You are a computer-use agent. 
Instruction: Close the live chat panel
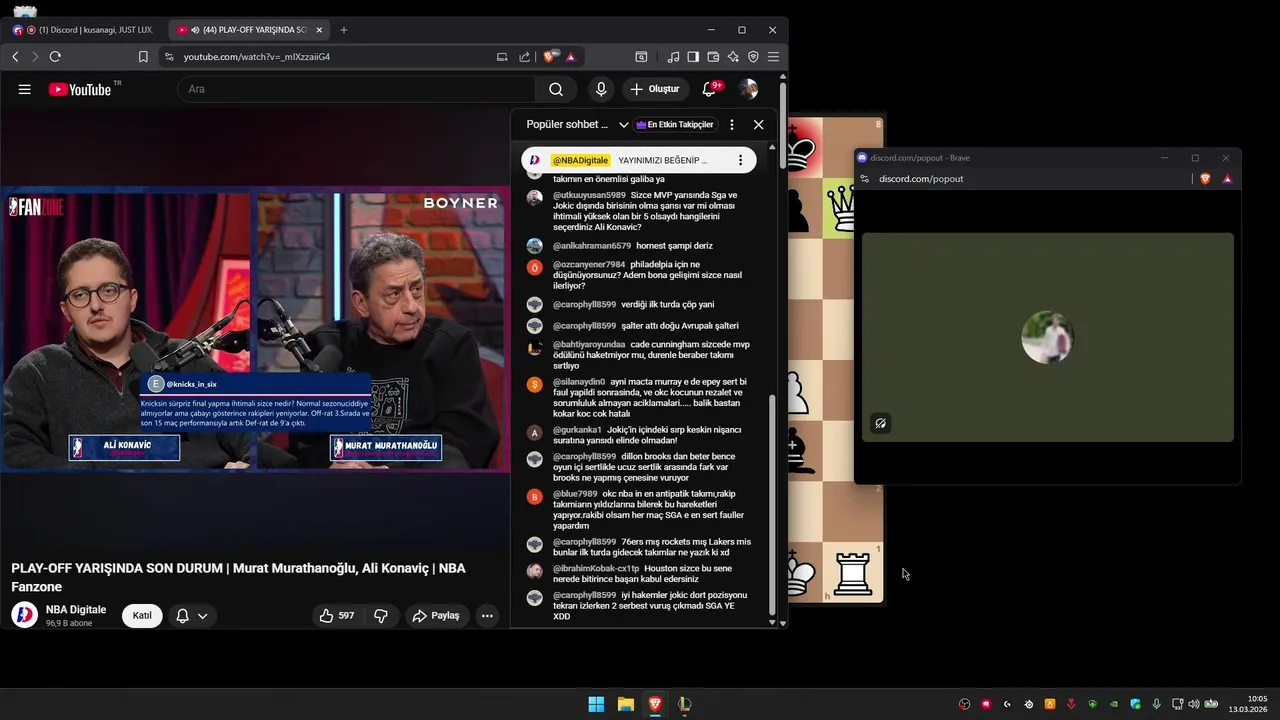(x=758, y=125)
